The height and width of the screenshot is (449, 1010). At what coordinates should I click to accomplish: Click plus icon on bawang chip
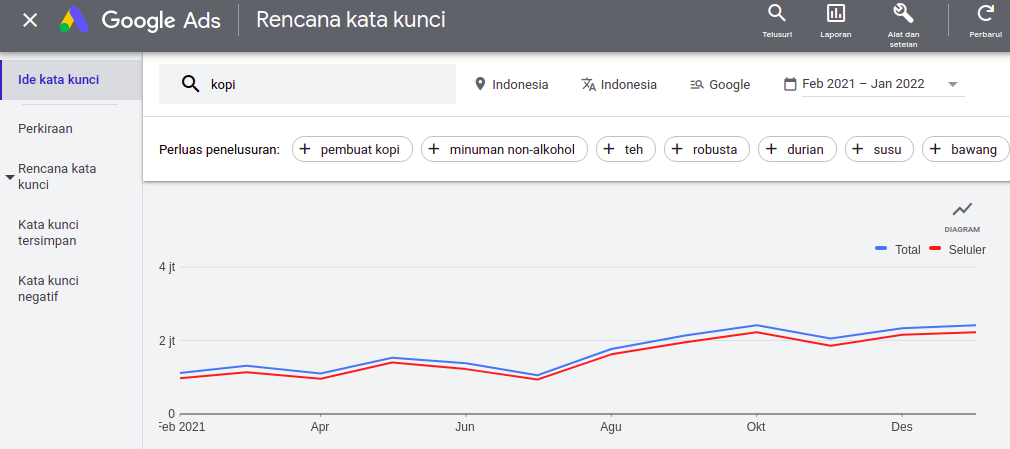936,149
